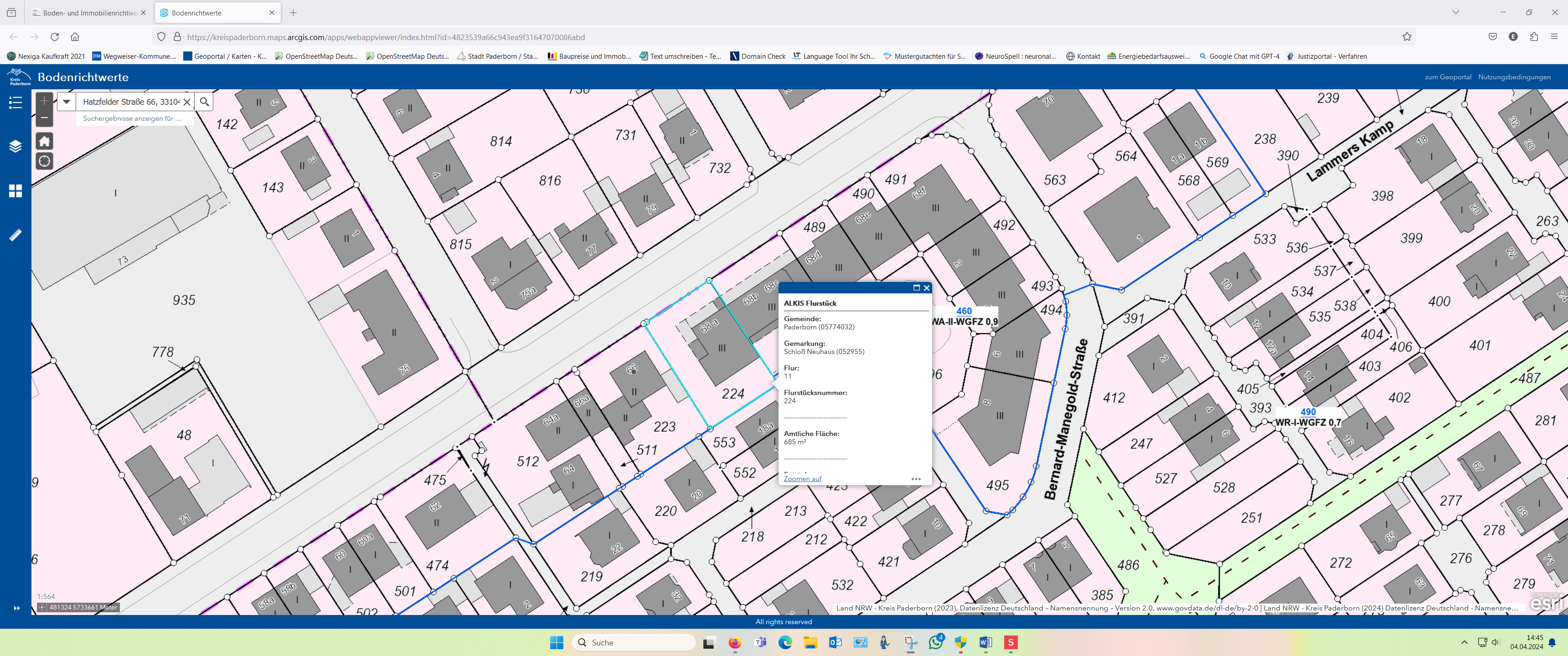Open Word from the taskbar
1568x656 pixels.
pos(985,642)
